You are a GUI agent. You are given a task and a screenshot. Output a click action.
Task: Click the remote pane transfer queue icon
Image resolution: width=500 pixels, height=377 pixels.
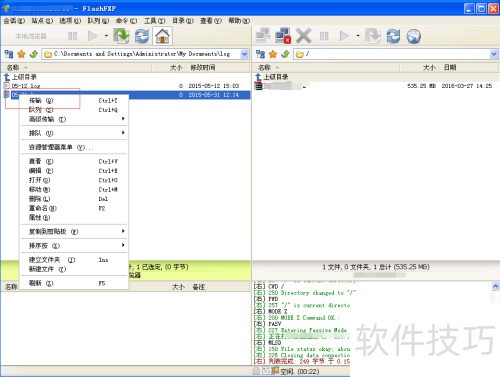click(373, 36)
